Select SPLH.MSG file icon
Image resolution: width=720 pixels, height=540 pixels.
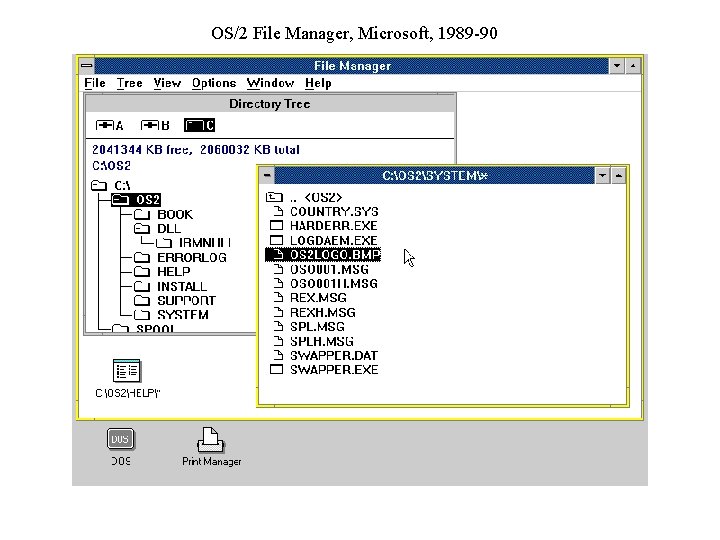pos(278,341)
